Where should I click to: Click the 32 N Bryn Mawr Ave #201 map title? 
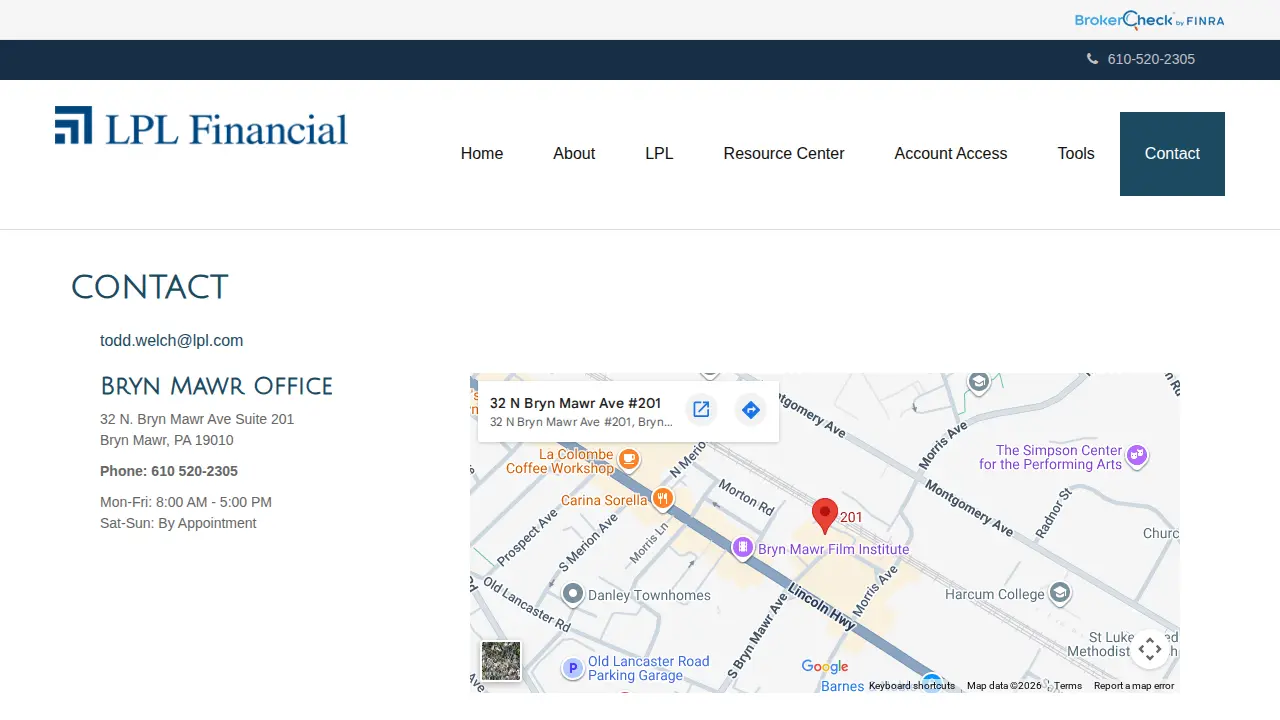pos(575,403)
